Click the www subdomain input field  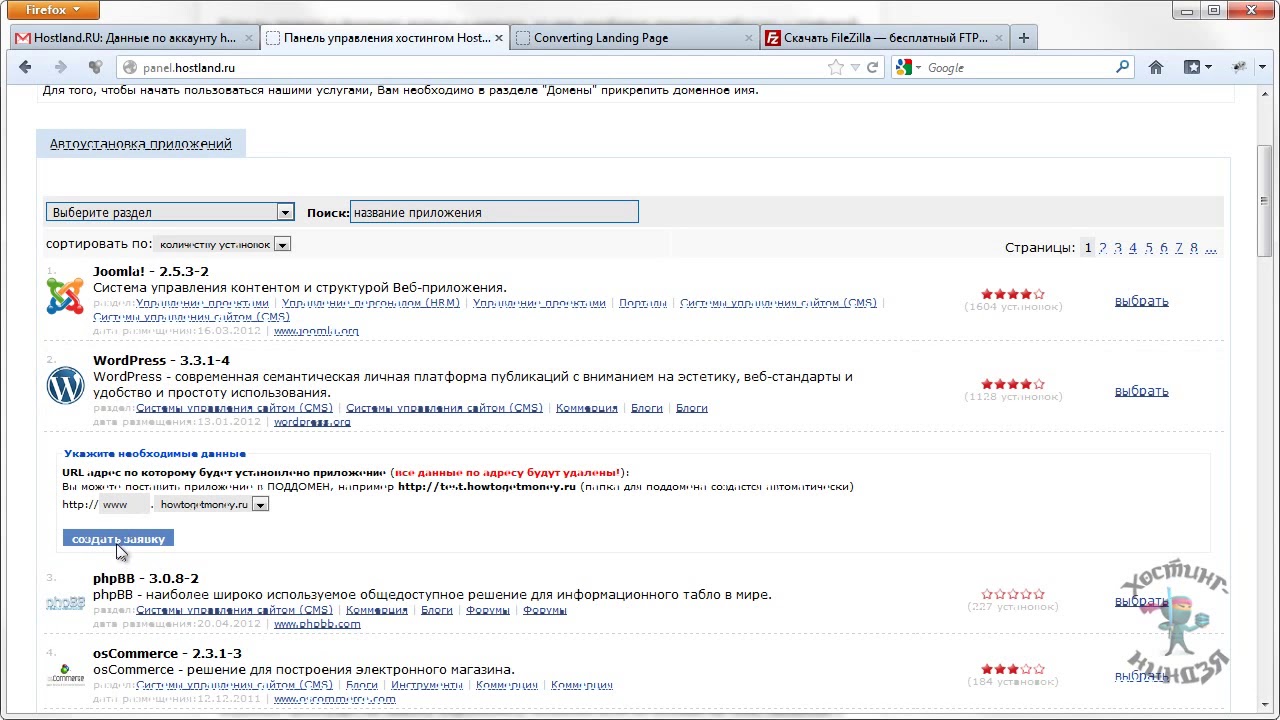click(124, 504)
